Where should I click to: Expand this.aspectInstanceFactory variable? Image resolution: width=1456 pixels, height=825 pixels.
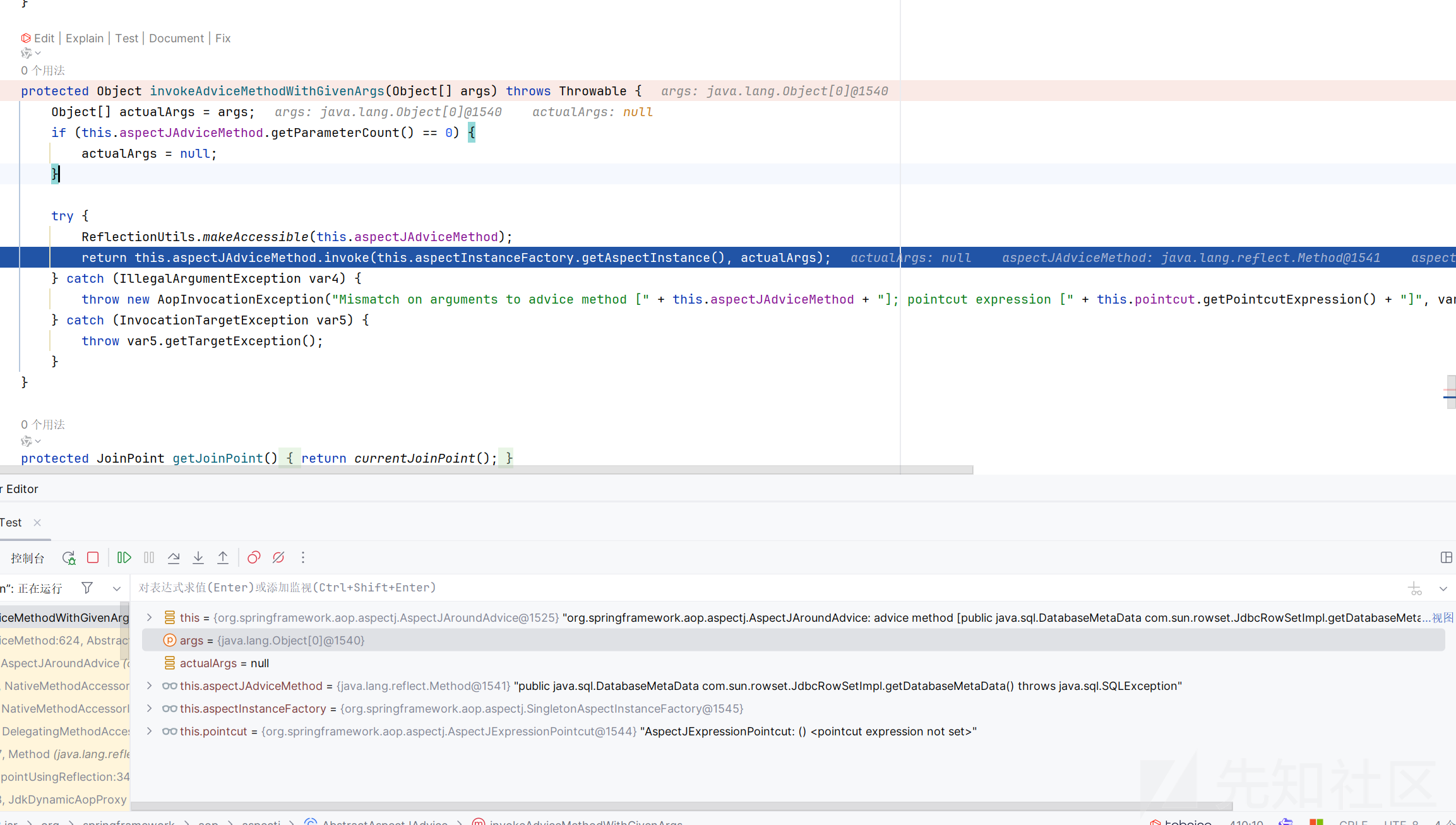pos(150,708)
